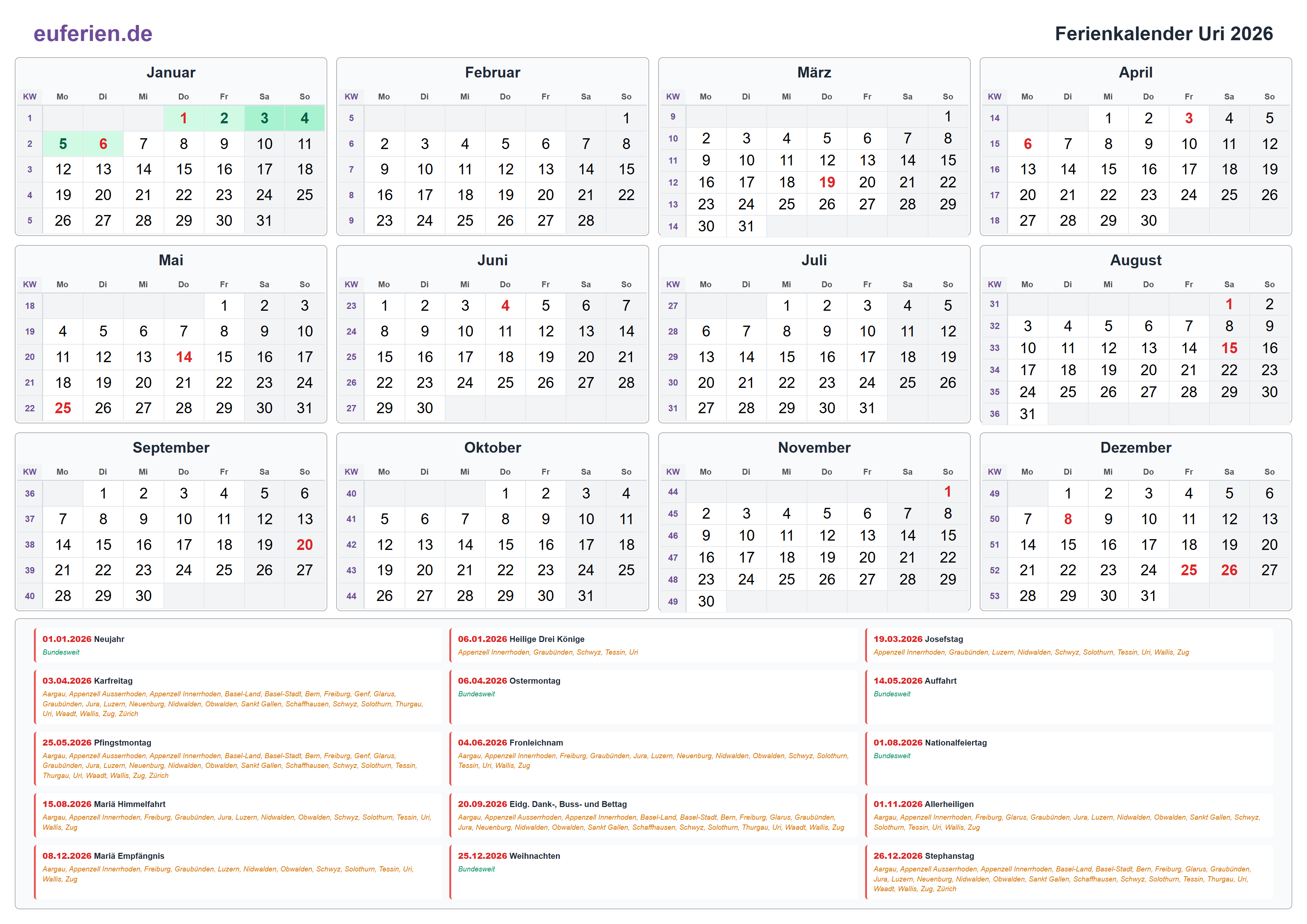The image size is (1307, 924).
Task: Select the September month heading
Action: coord(171,447)
